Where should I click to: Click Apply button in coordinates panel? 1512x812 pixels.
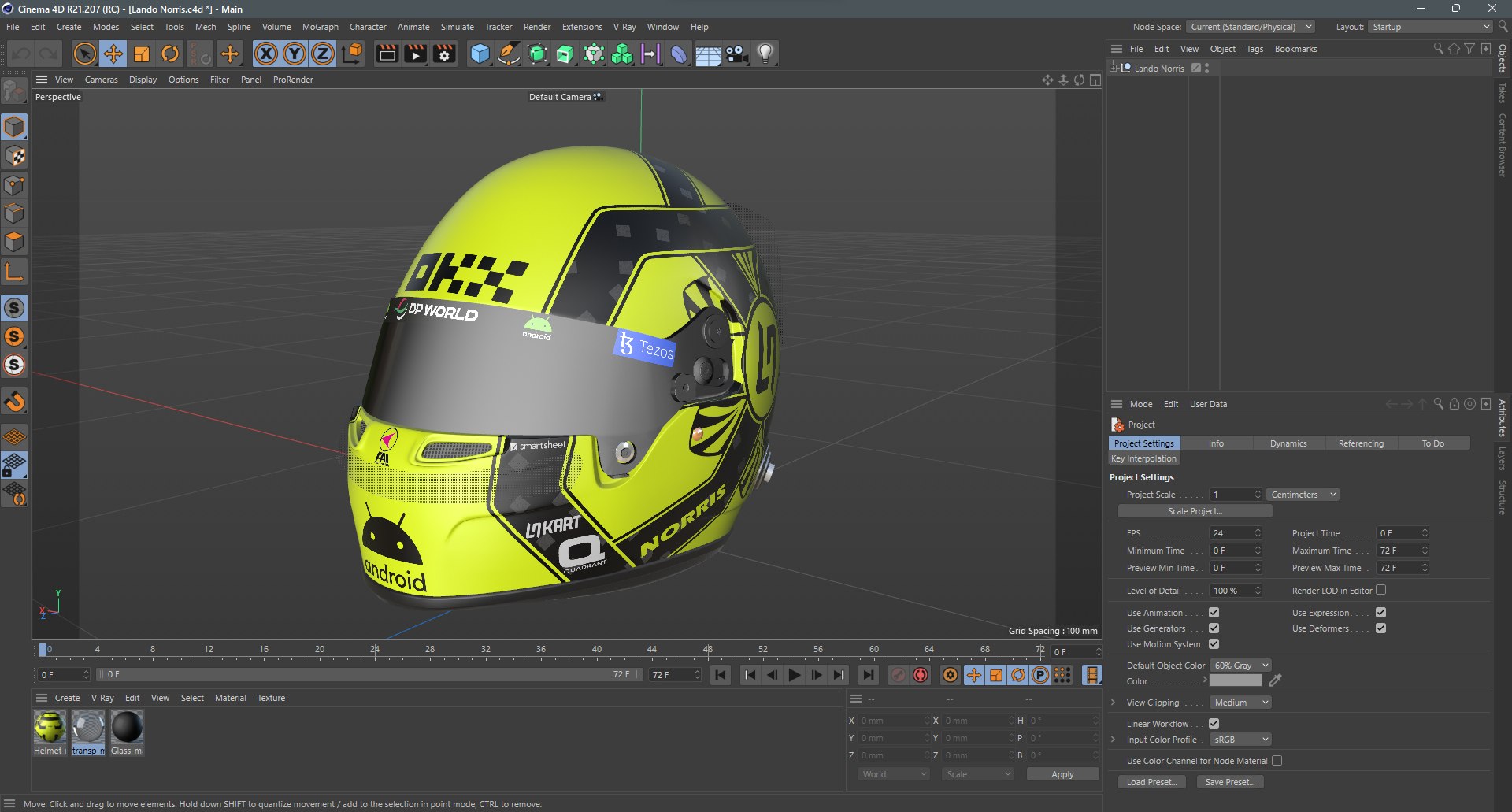[x=1062, y=774]
